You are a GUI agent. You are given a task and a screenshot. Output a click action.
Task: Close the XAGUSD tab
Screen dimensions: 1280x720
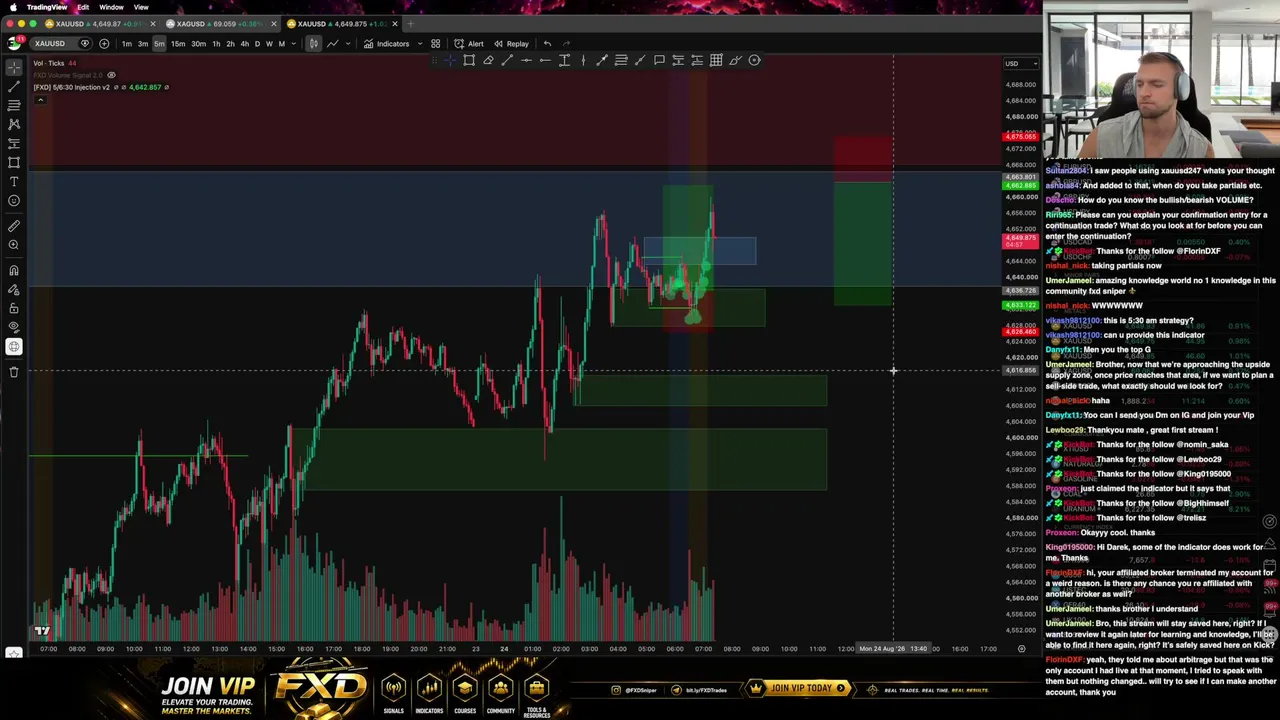[x=273, y=24]
